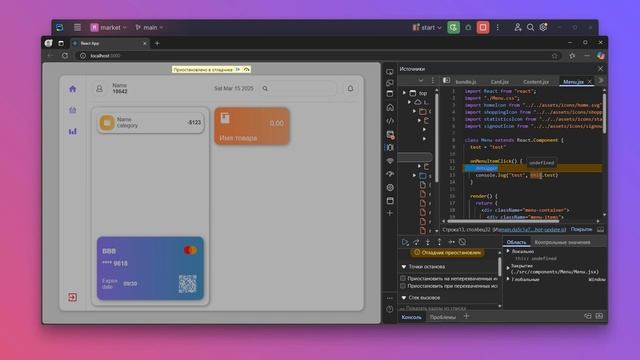Collapse the call stack section
640x360 pixels.
[x=404, y=298]
